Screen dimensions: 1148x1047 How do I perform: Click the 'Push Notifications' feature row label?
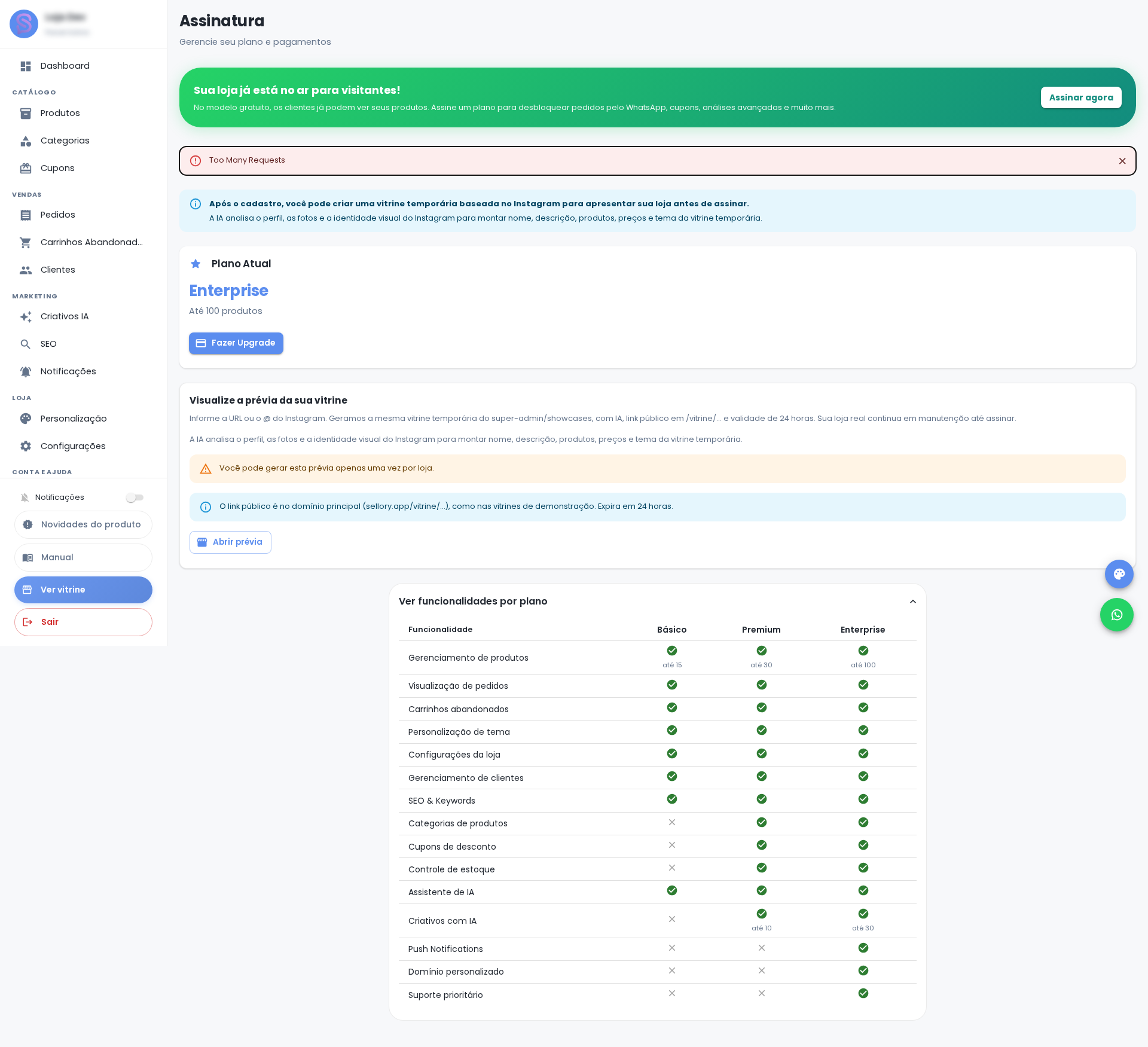(445, 949)
